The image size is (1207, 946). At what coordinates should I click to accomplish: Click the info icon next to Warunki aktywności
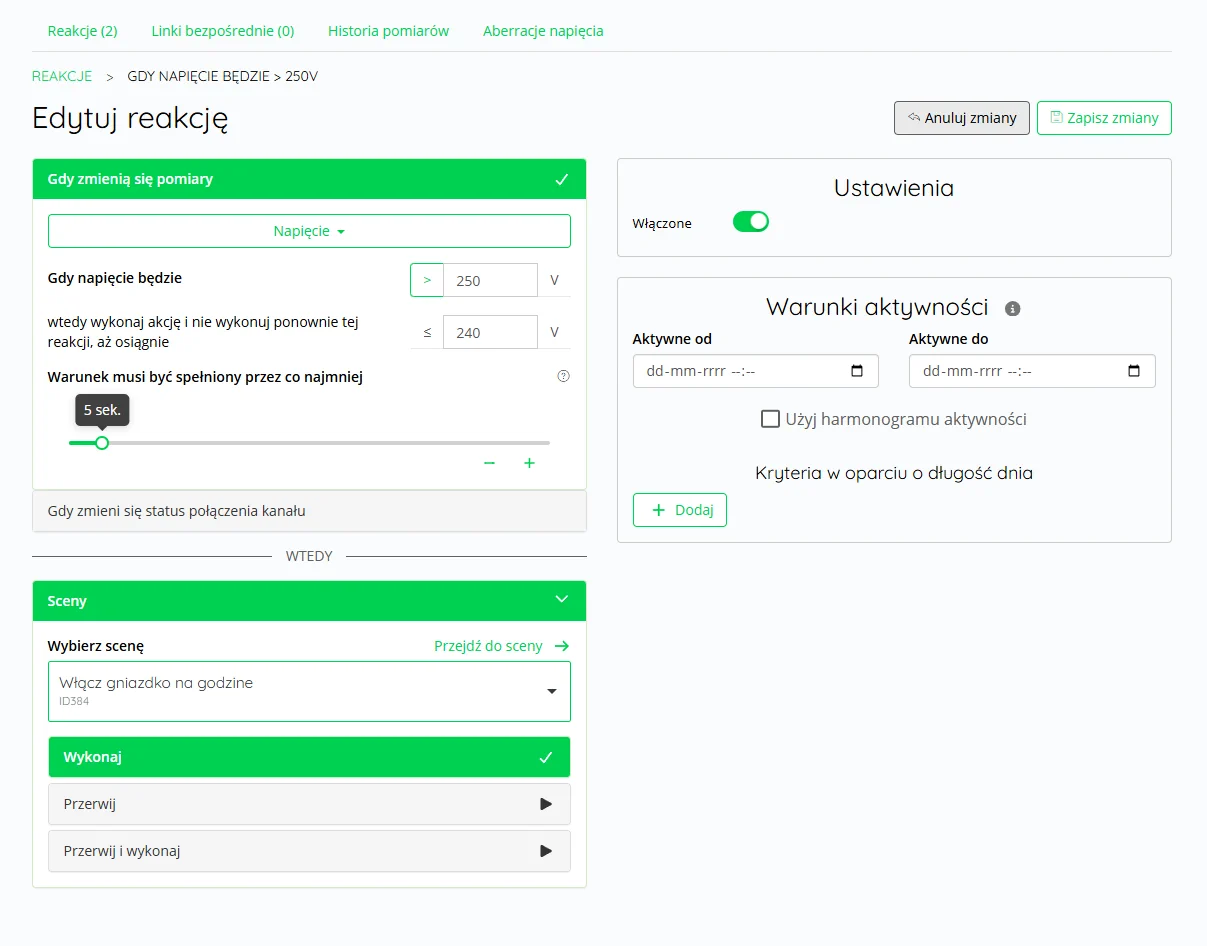pyautogui.click(x=1012, y=308)
